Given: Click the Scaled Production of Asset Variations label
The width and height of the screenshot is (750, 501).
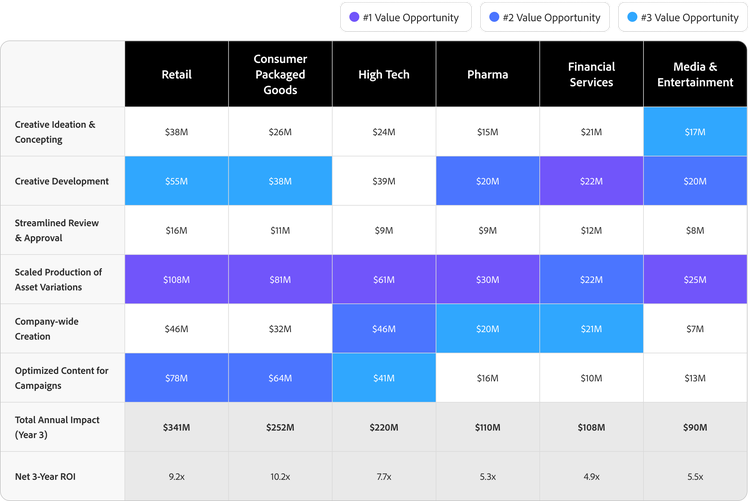Looking at the screenshot, I should 58,279.
